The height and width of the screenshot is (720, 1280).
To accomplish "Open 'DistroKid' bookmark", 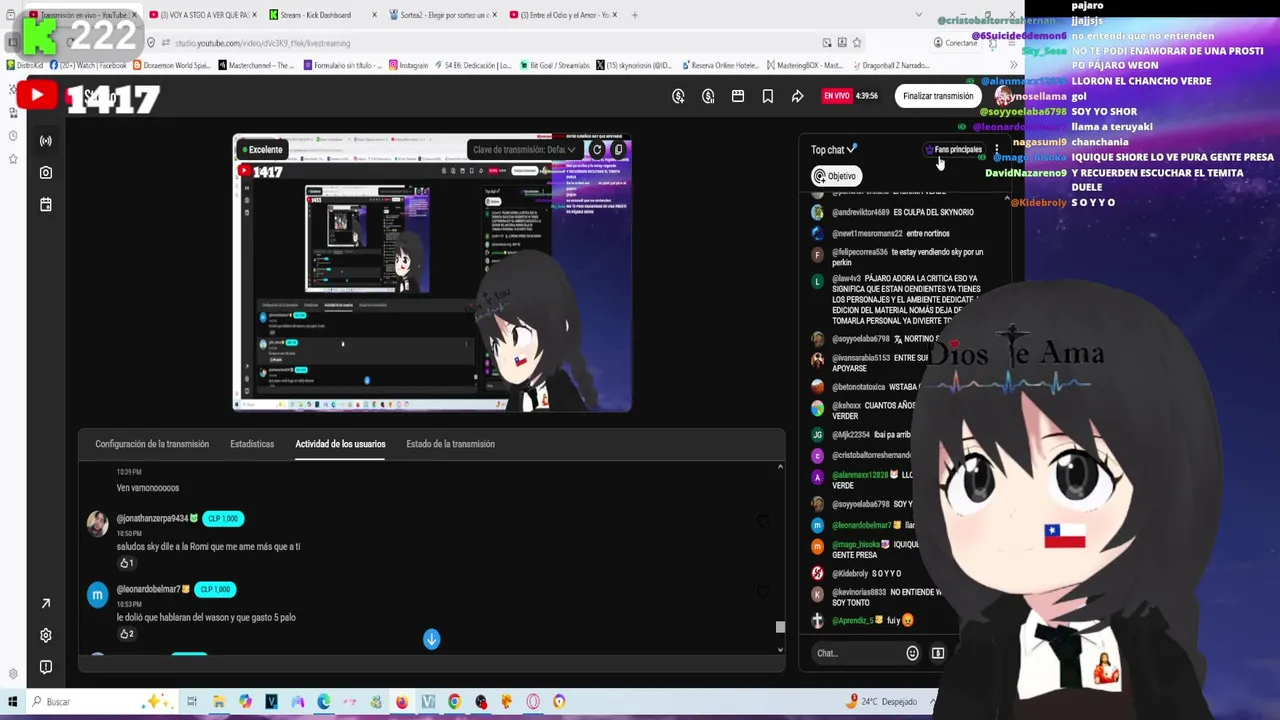I will 24,65.
